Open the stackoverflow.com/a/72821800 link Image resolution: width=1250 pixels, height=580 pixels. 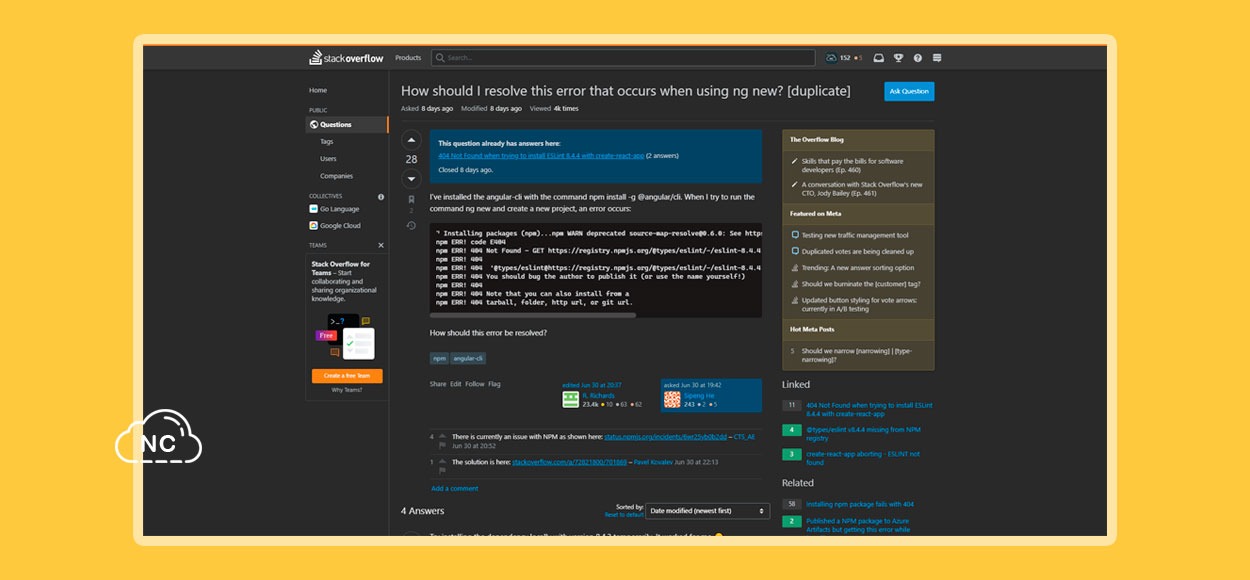pyautogui.click(x=569, y=462)
